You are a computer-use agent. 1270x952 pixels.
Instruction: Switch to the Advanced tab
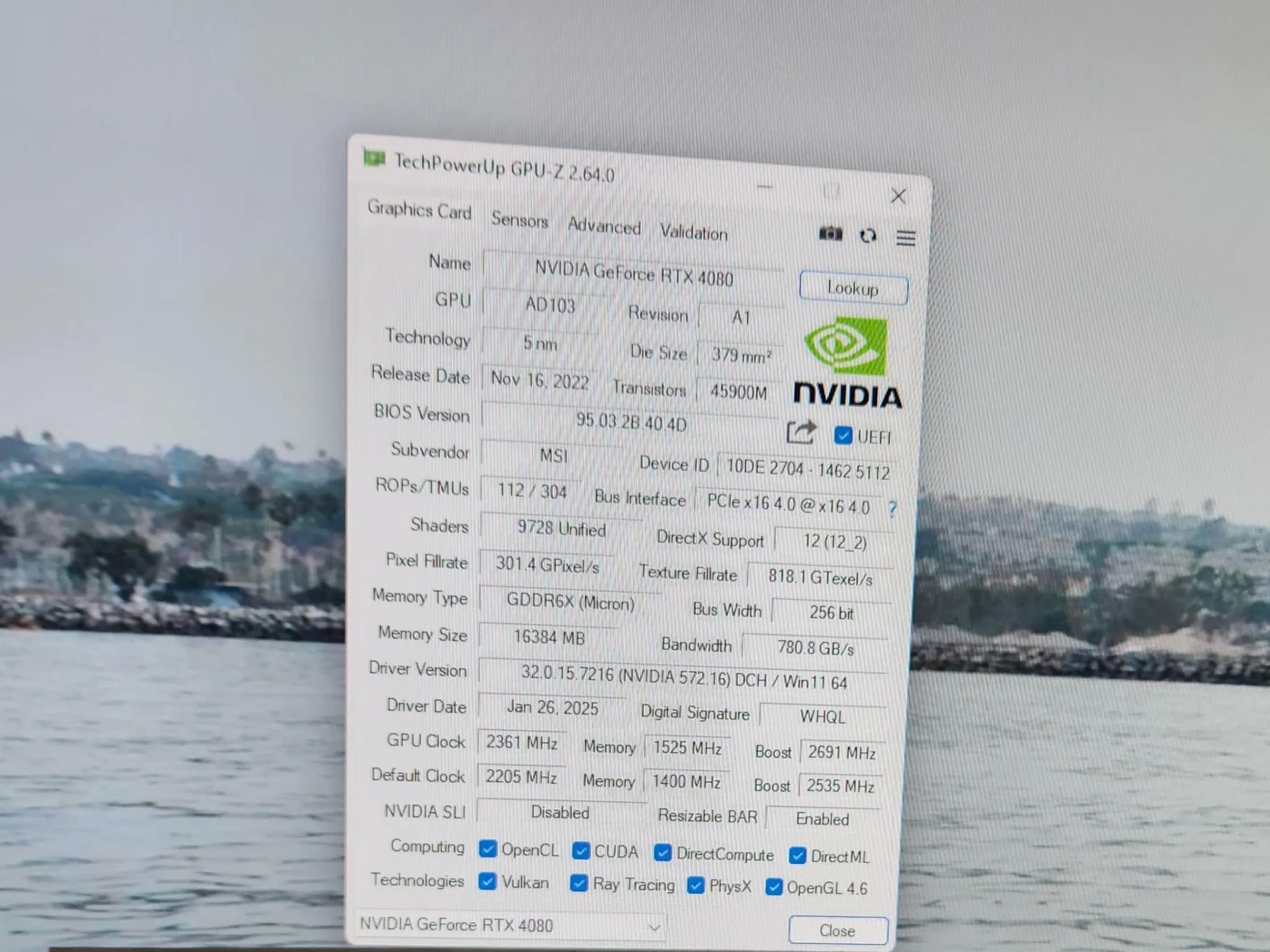click(x=604, y=226)
